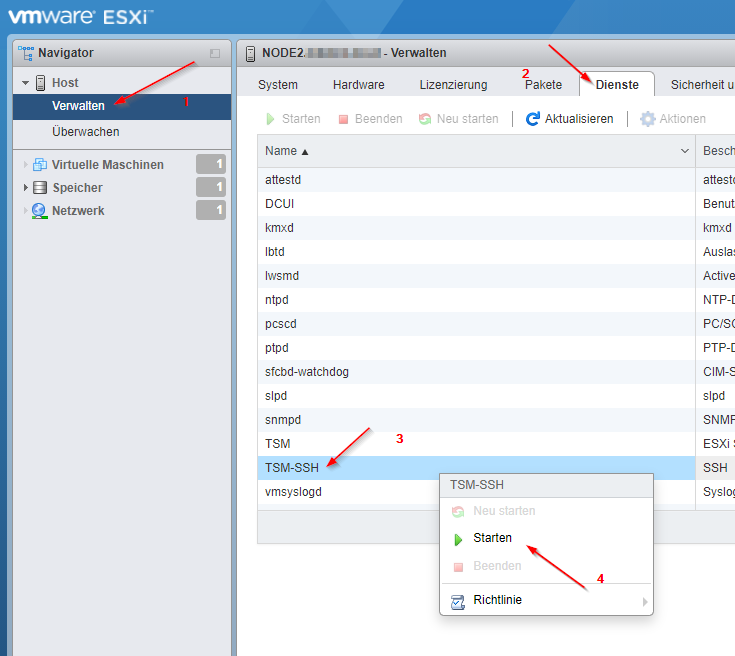735x656 pixels.
Task: Open the Richtlinie submenu arrow
Action: pyautogui.click(x=645, y=602)
